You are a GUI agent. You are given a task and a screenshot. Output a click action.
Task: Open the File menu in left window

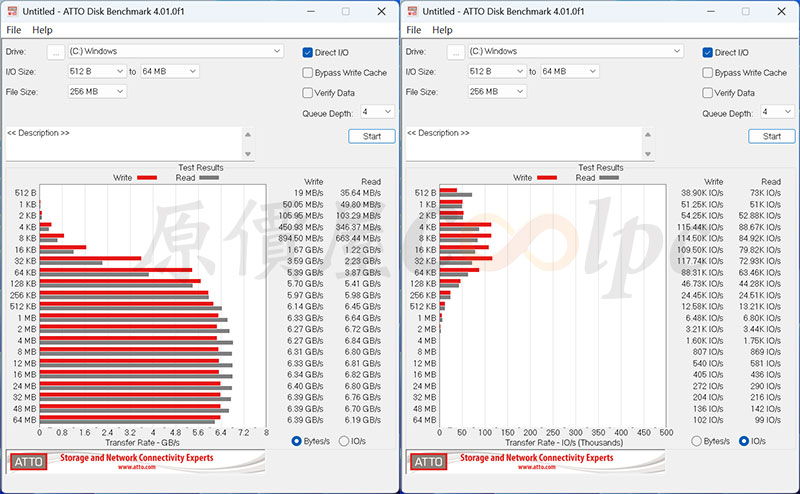pyautogui.click(x=13, y=30)
